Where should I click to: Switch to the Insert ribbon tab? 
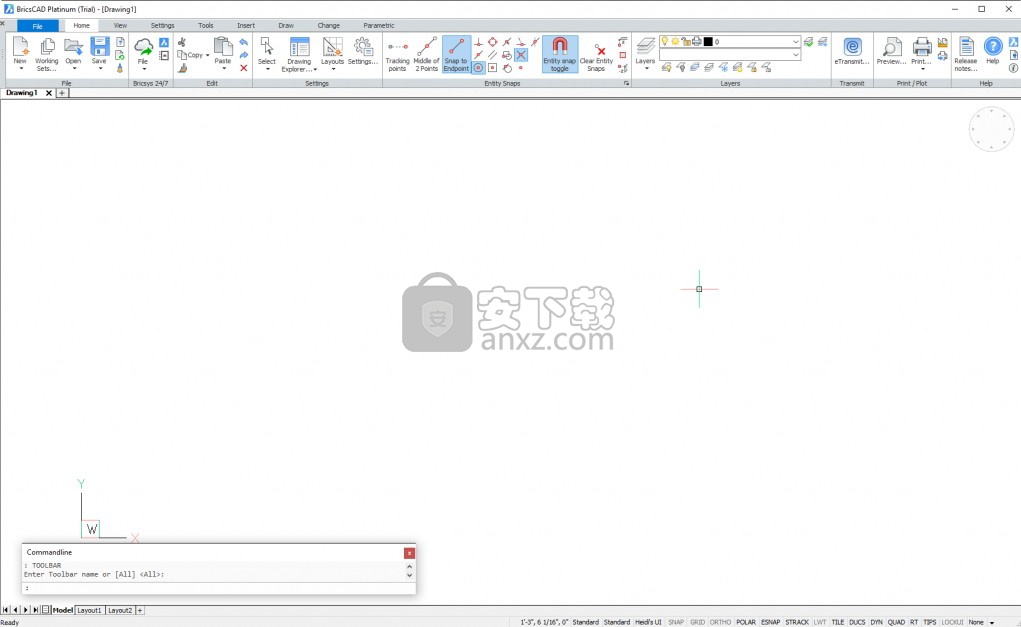(245, 25)
